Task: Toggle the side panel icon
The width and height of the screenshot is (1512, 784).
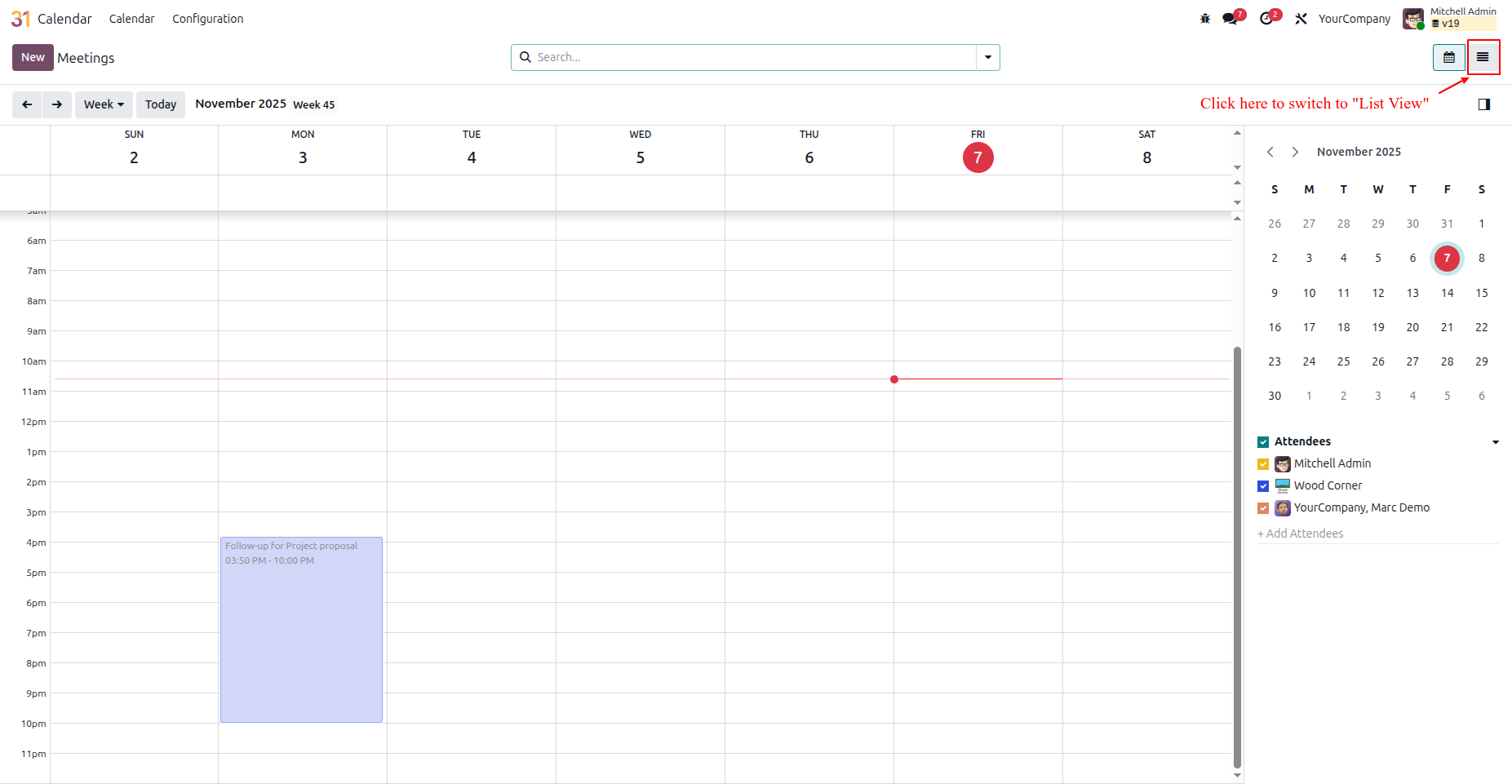Action: 1484,104
